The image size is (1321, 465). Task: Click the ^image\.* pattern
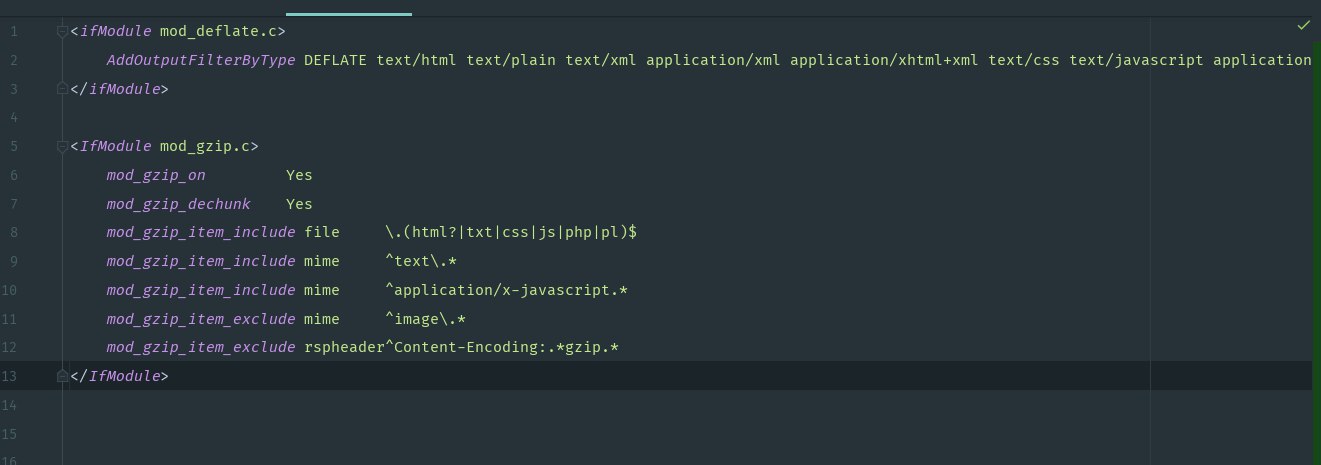click(425, 319)
